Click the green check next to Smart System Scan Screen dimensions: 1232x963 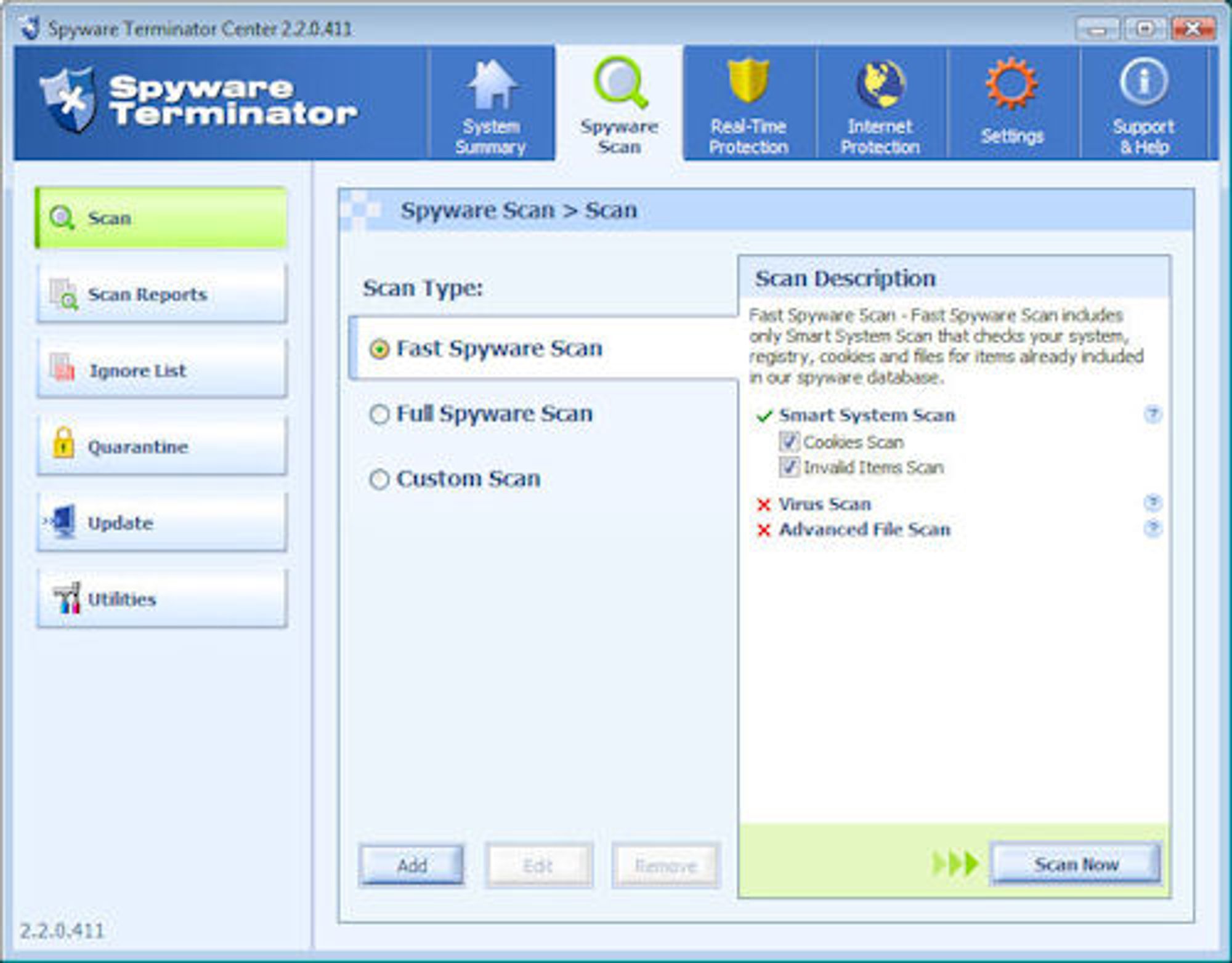(764, 416)
